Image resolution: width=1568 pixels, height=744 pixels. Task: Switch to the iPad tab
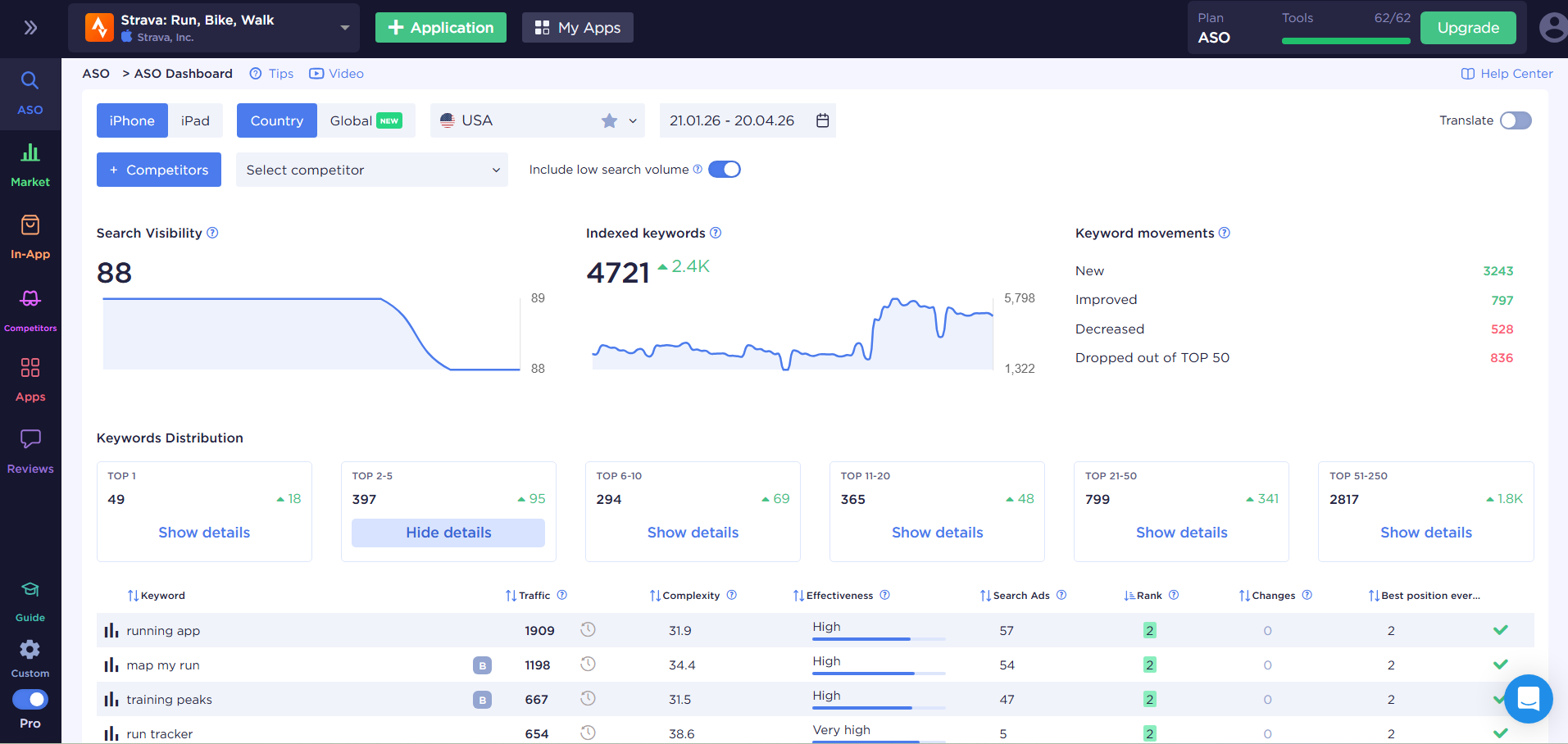coord(195,120)
